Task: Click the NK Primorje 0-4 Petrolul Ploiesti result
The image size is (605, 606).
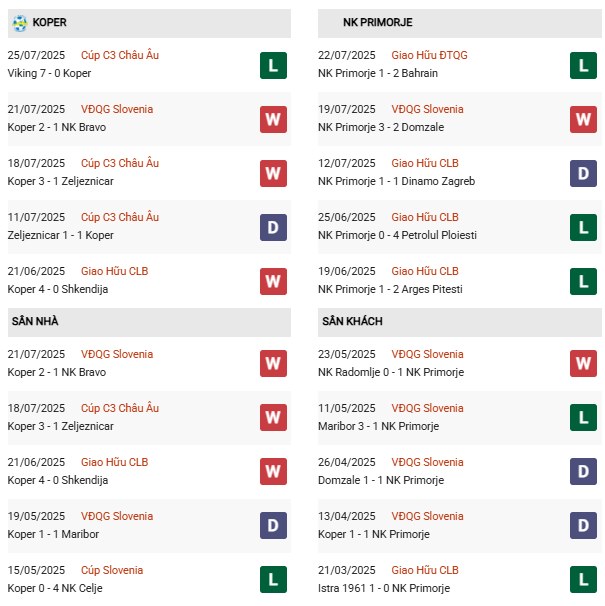Action: click(x=399, y=235)
